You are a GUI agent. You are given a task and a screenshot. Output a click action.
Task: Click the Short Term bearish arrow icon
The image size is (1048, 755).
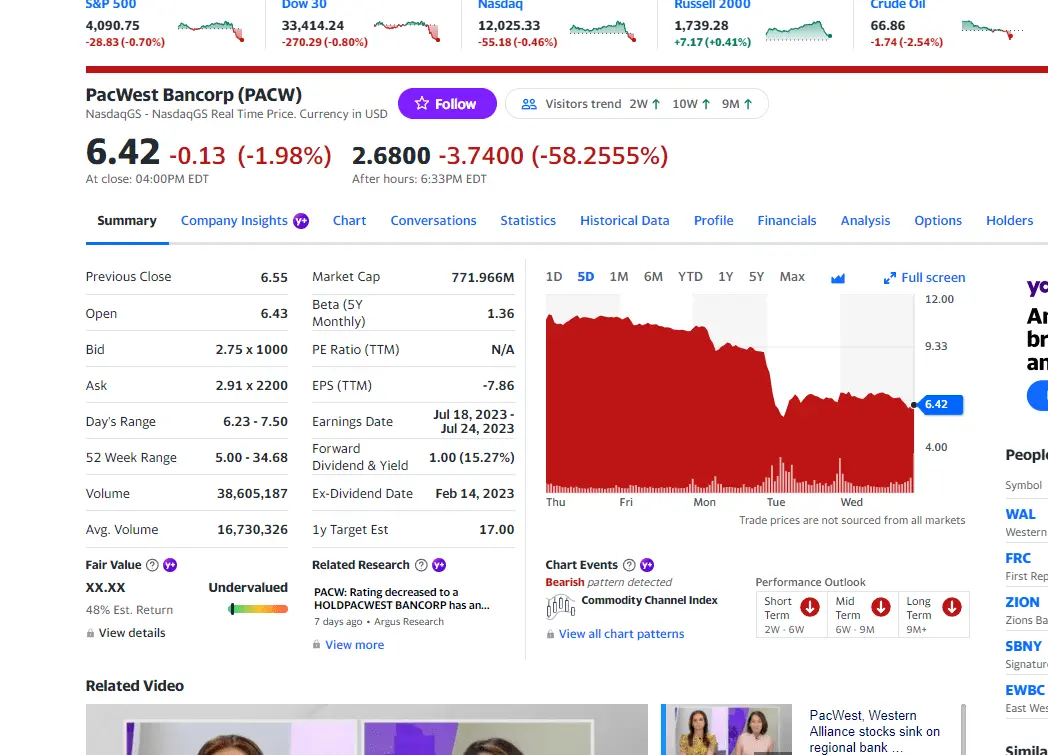(x=810, y=607)
